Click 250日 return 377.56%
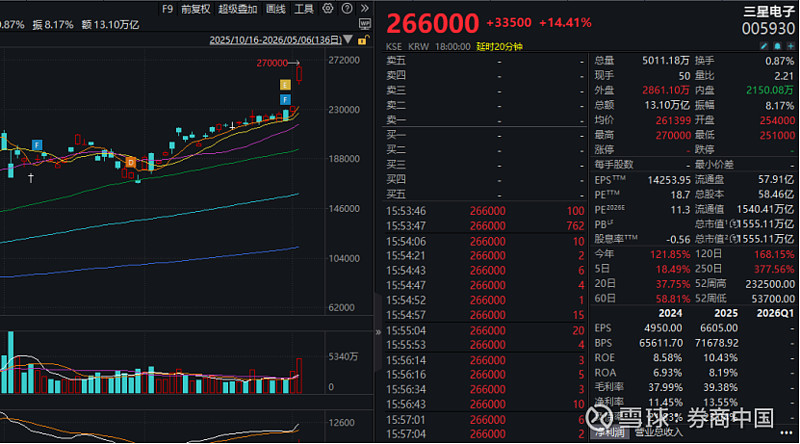 [774, 269]
